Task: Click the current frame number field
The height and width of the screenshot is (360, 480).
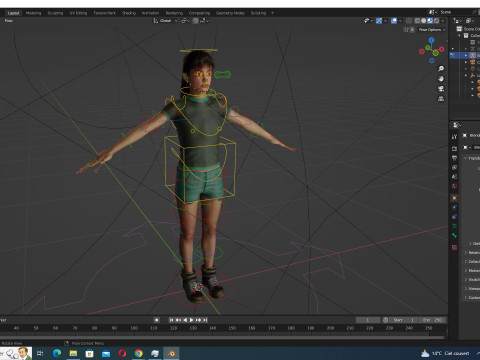Action: tap(368, 320)
